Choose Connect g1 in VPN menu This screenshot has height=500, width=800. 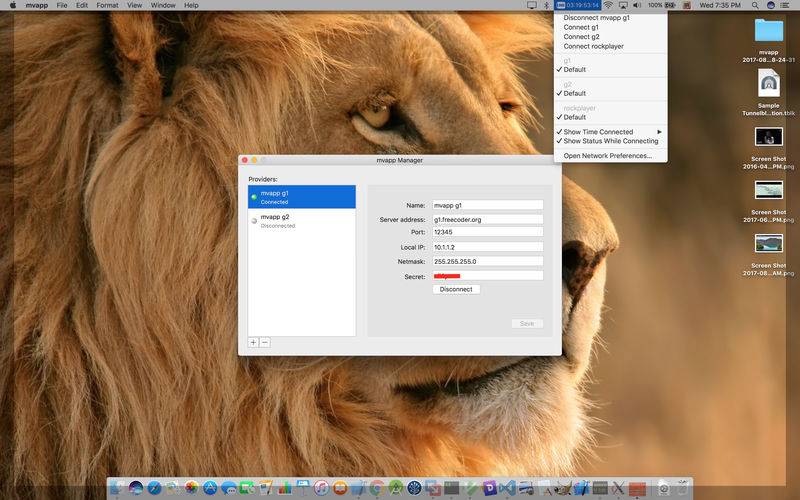610,27
